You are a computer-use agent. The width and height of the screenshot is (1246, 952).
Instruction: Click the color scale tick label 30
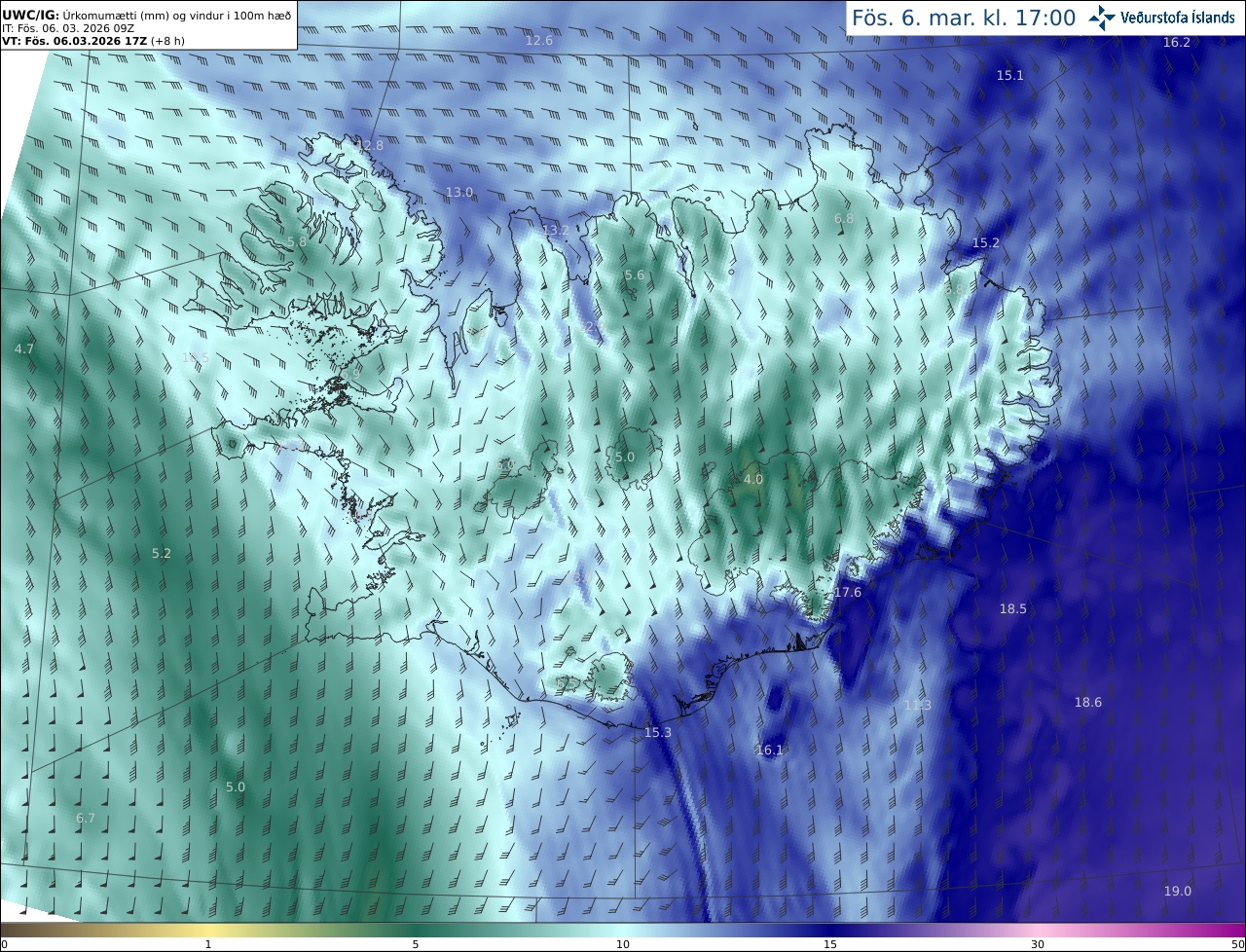[1038, 944]
